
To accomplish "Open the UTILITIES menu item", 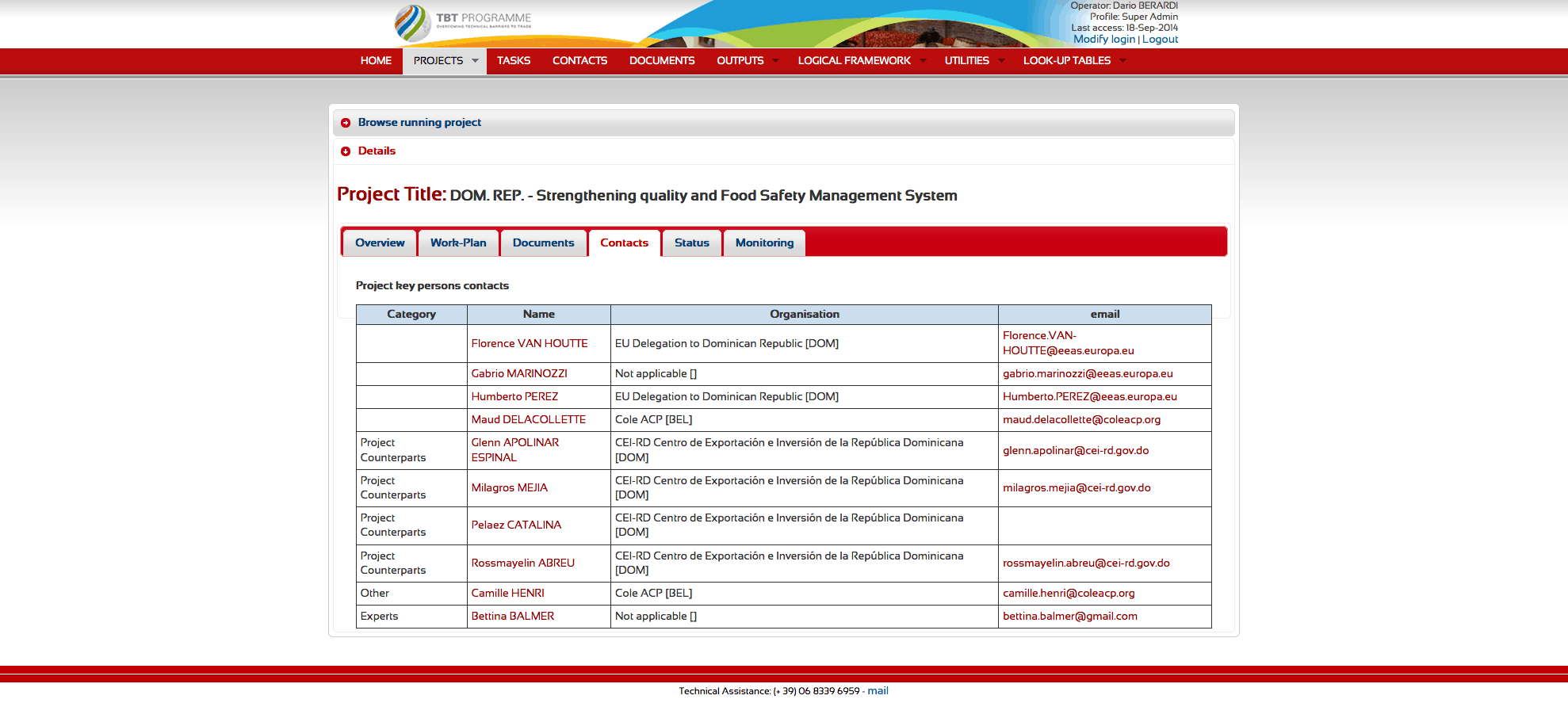I will point(966,61).
